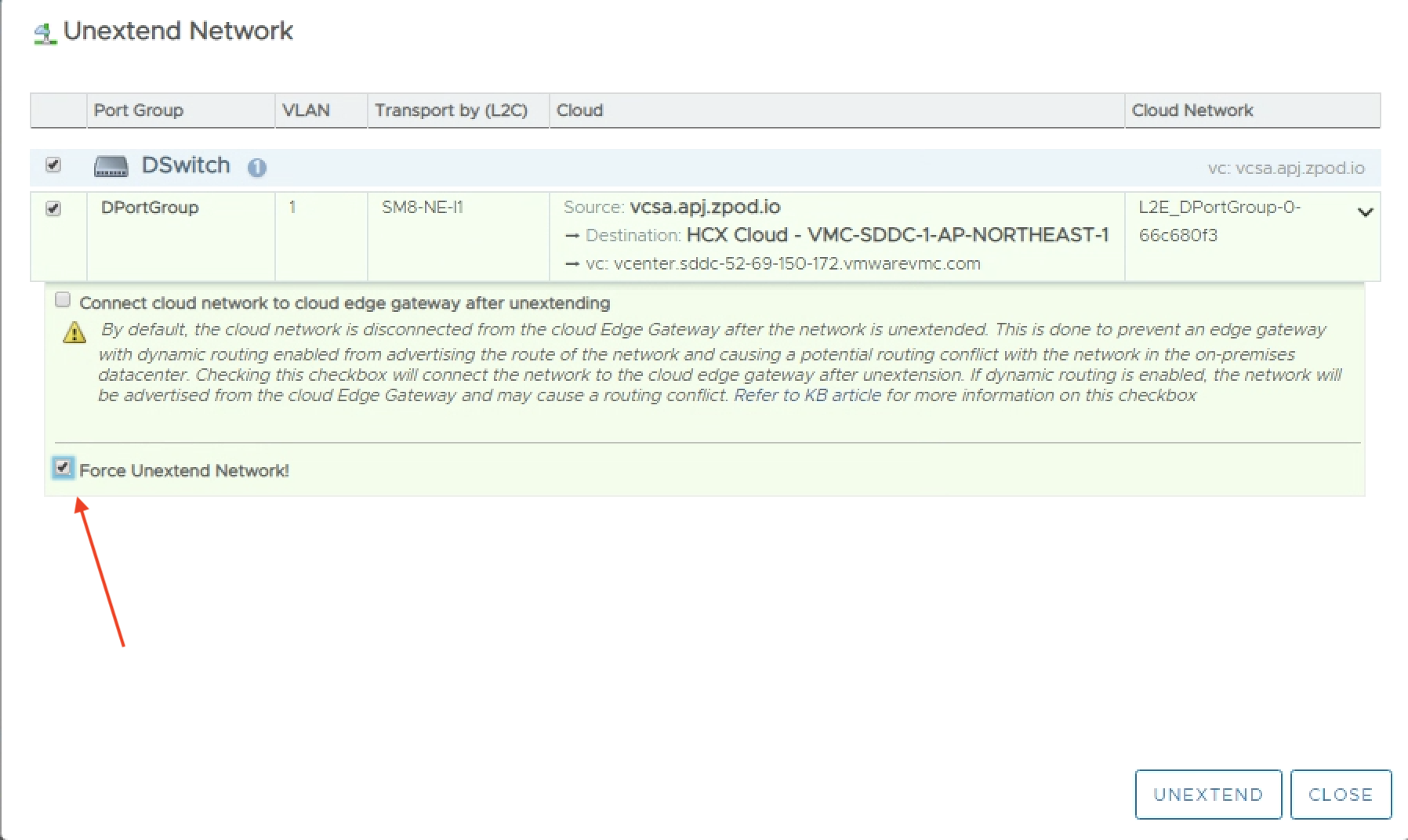Toggle the DSwitch group checkbox
1408x840 pixels.
coord(53,165)
